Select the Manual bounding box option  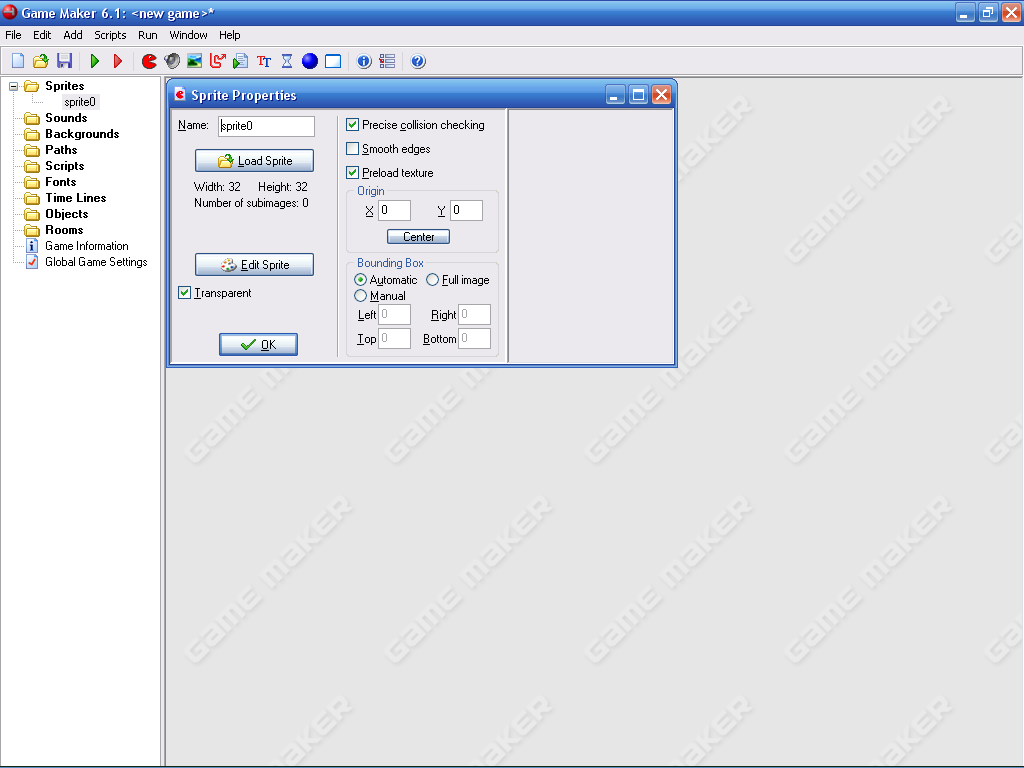point(361,296)
